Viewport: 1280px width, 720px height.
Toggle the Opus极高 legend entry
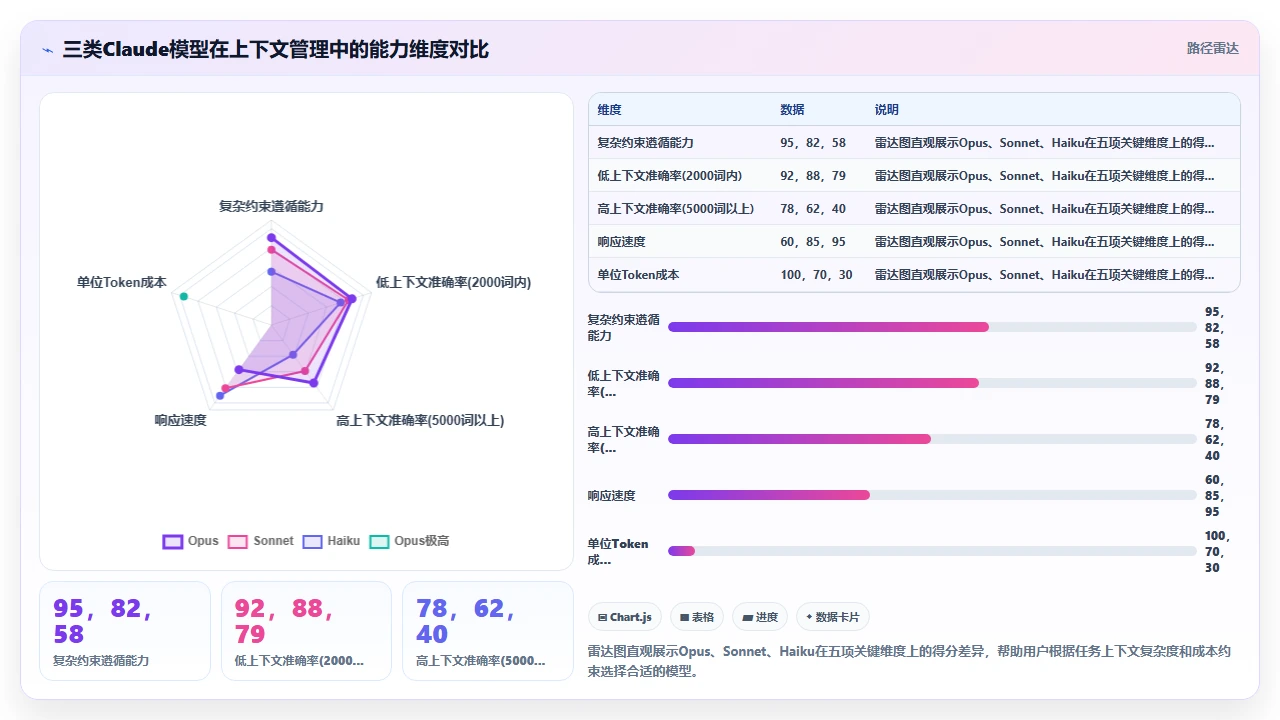tap(409, 541)
